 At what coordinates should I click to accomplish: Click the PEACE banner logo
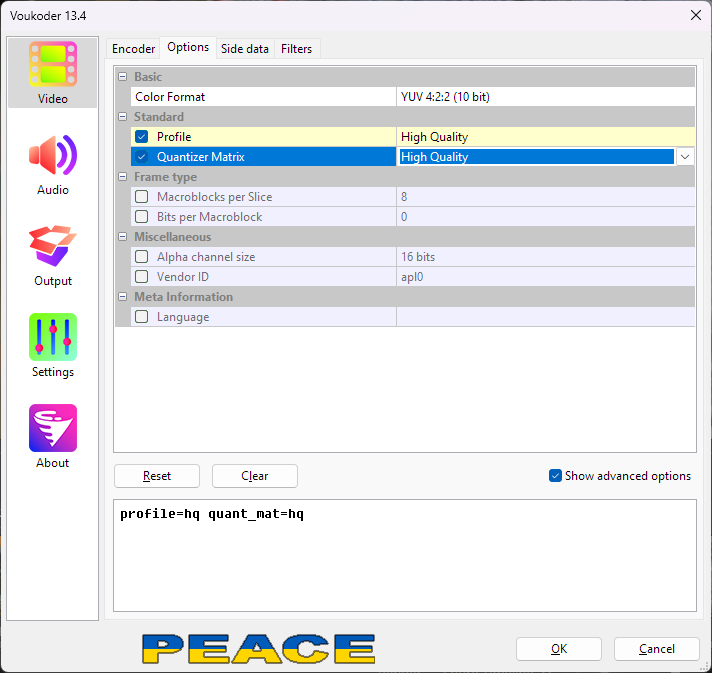pos(258,649)
